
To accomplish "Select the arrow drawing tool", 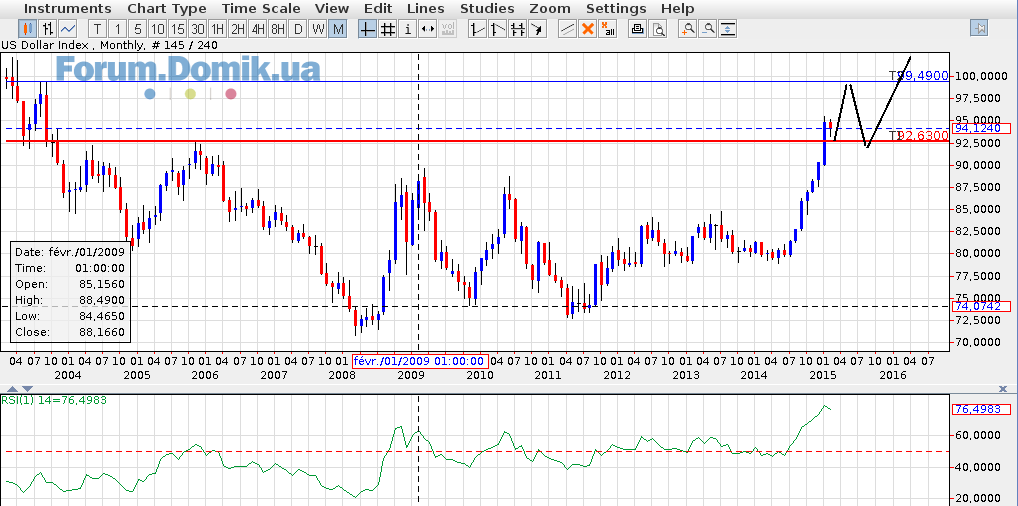I will coord(538,29).
